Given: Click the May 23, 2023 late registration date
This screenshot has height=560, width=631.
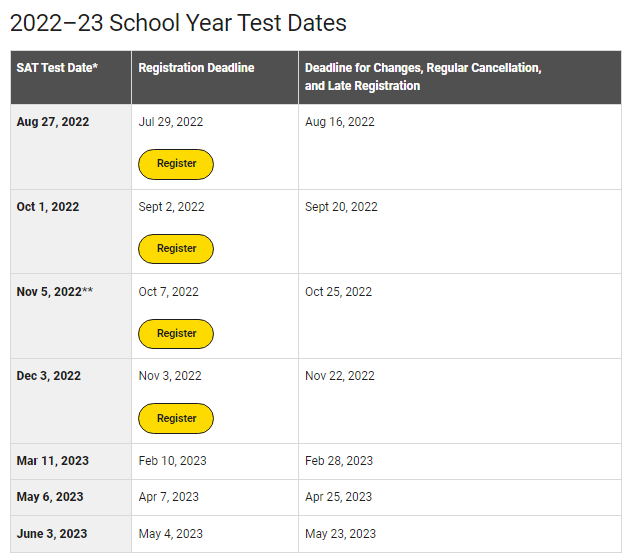Looking at the screenshot, I should pyautogui.click(x=341, y=534).
